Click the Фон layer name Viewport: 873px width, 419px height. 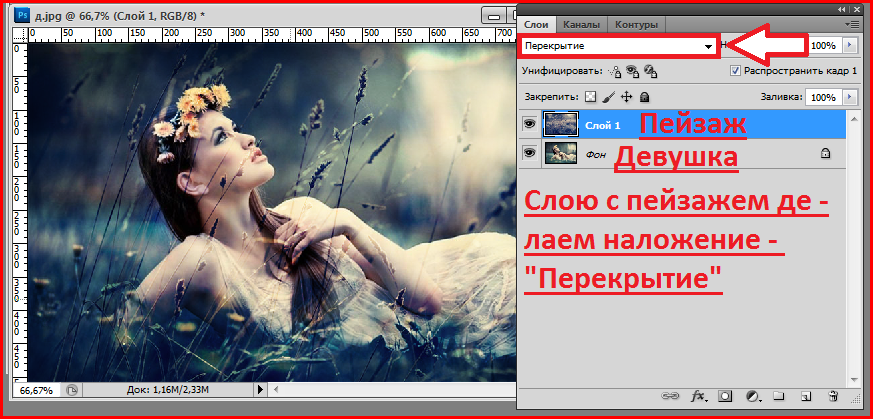pos(595,154)
